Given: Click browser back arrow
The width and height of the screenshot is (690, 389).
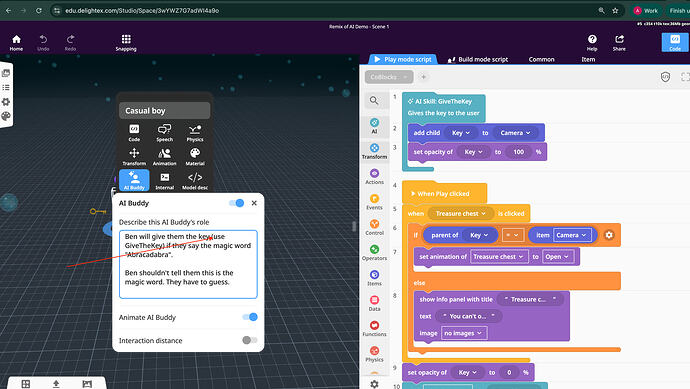Looking at the screenshot, I should (x=8, y=11).
